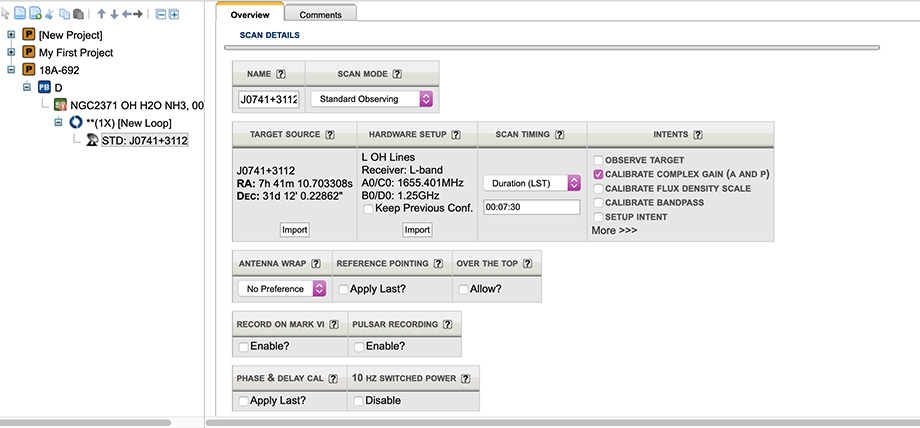Screen dimensions: 920x428
Task: Click the copy toolbar icon
Action: pos(64,15)
